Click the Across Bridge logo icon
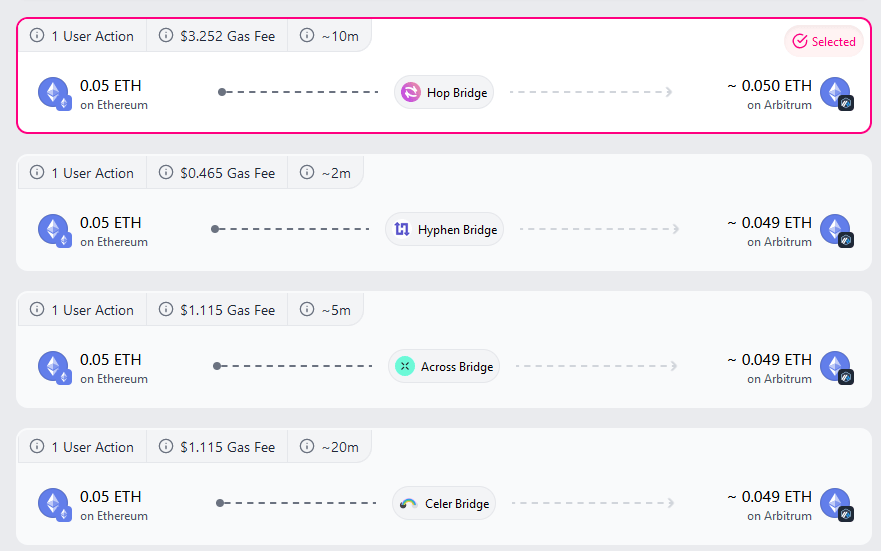This screenshot has width=881, height=551. click(405, 366)
